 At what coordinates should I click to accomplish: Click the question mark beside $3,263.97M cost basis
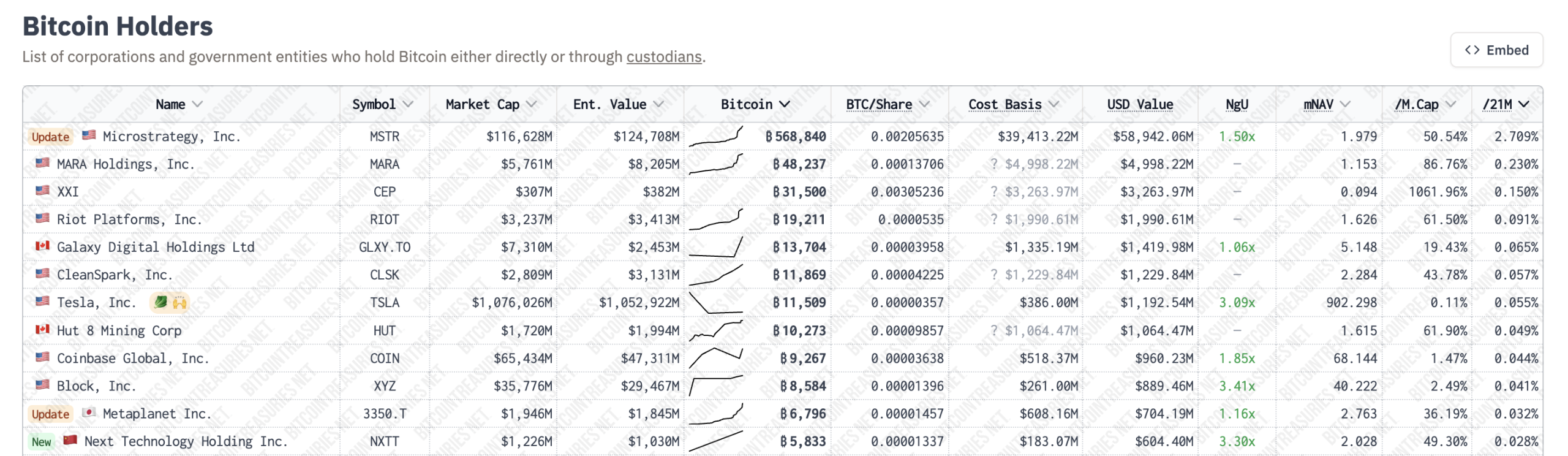994,192
